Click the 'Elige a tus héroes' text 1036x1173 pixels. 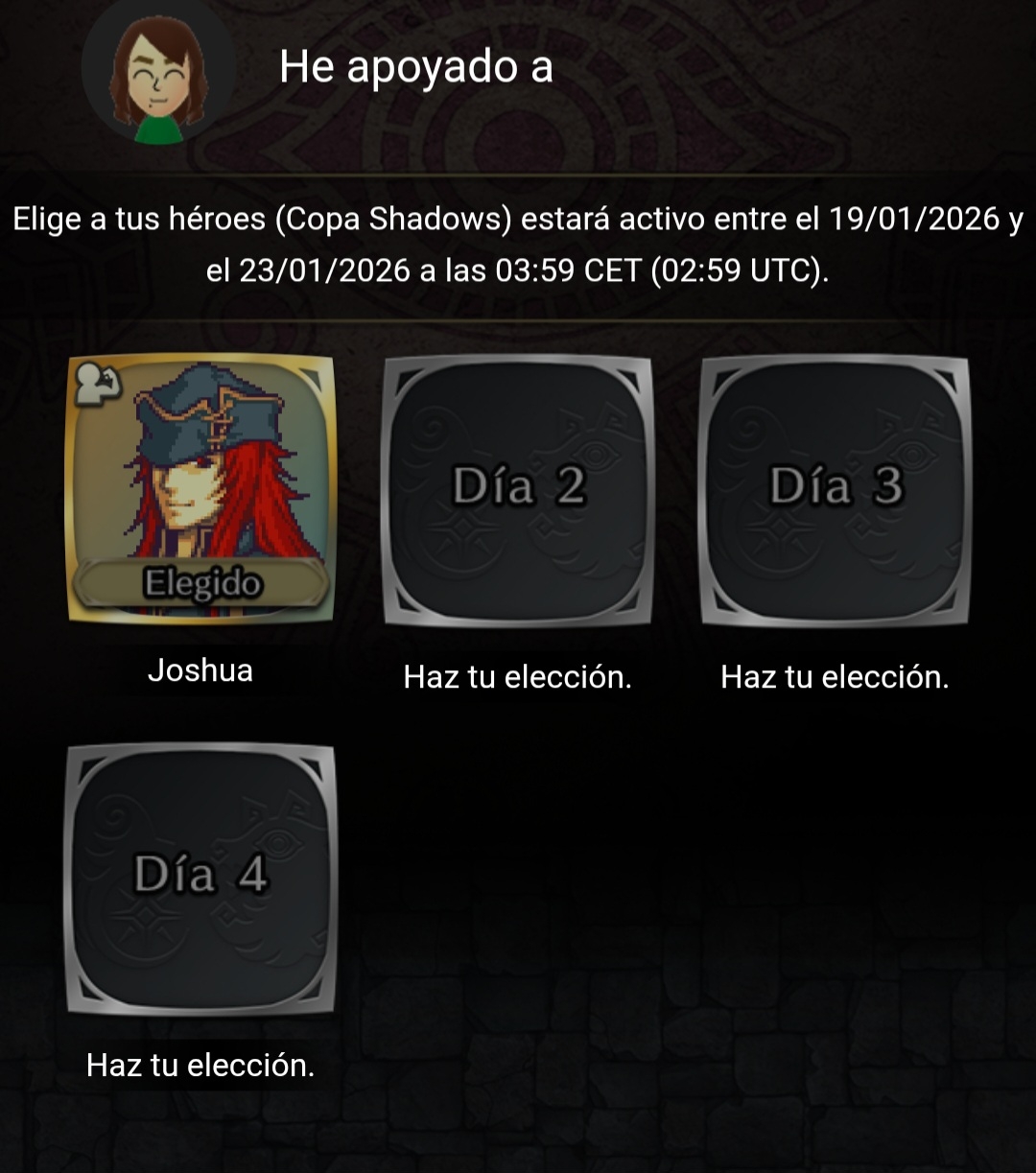(138, 220)
